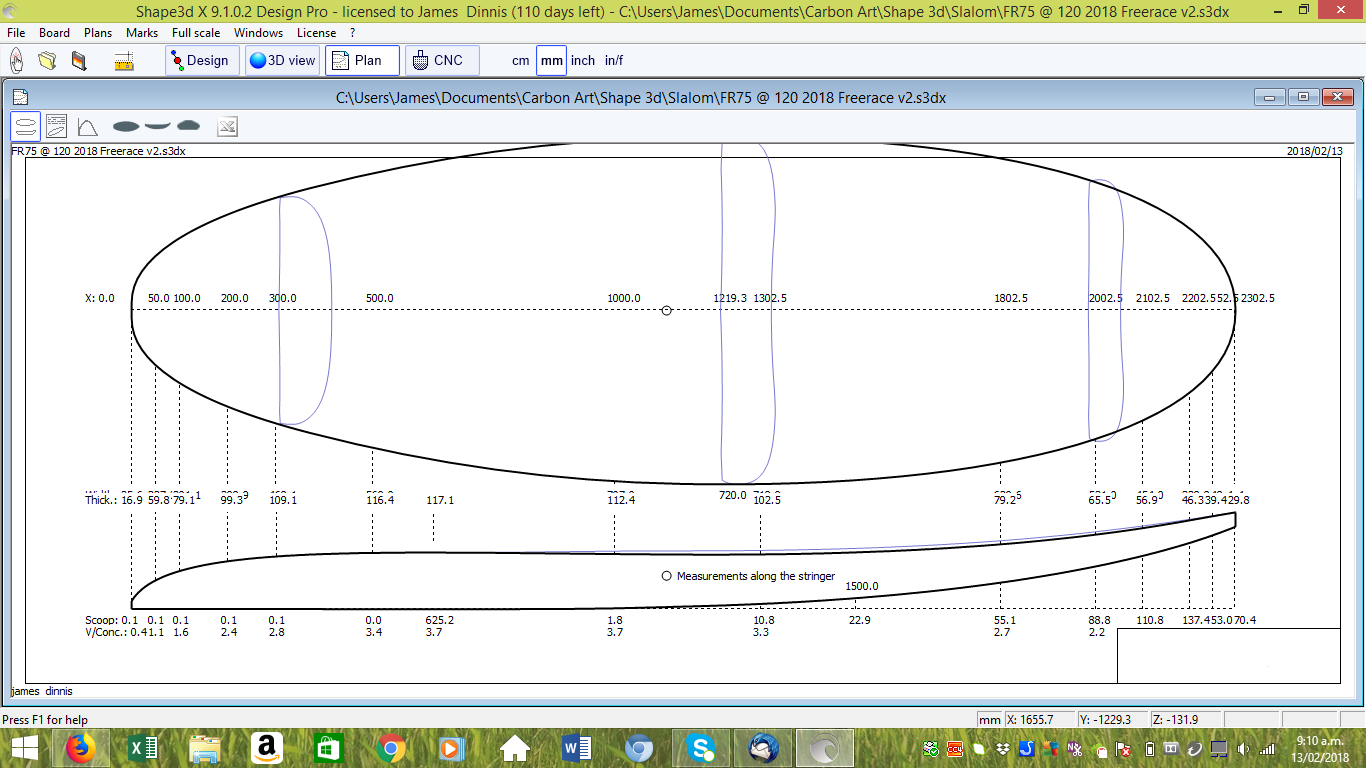The width and height of the screenshot is (1366, 768).
Task: Toggle units to mm
Action: tap(551, 61)
